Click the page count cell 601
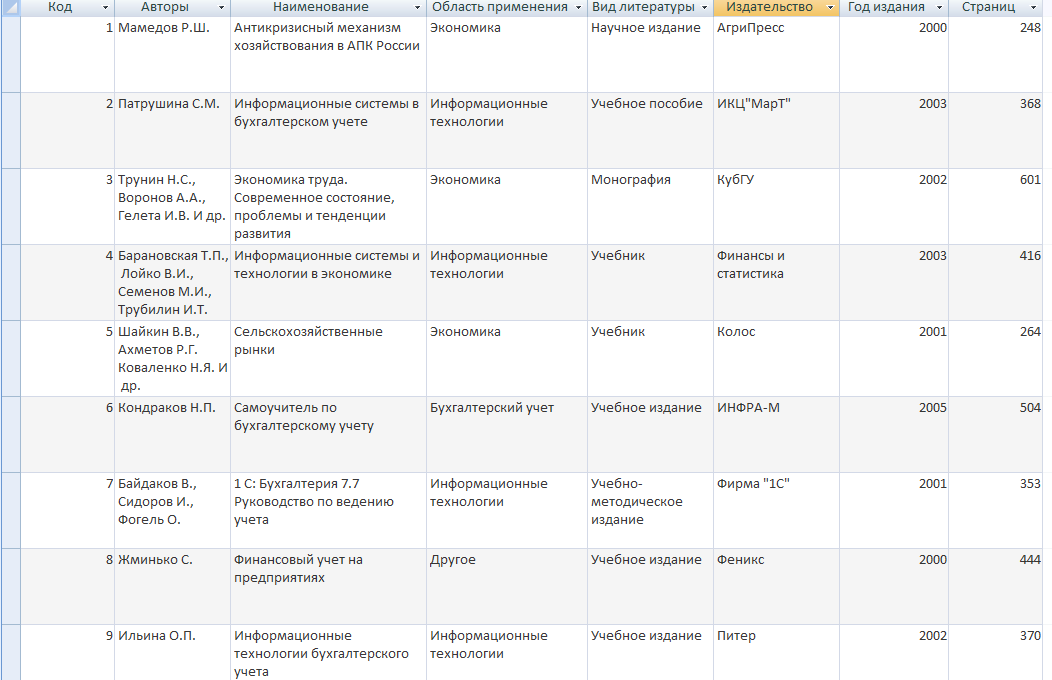 tap(996, 207)
